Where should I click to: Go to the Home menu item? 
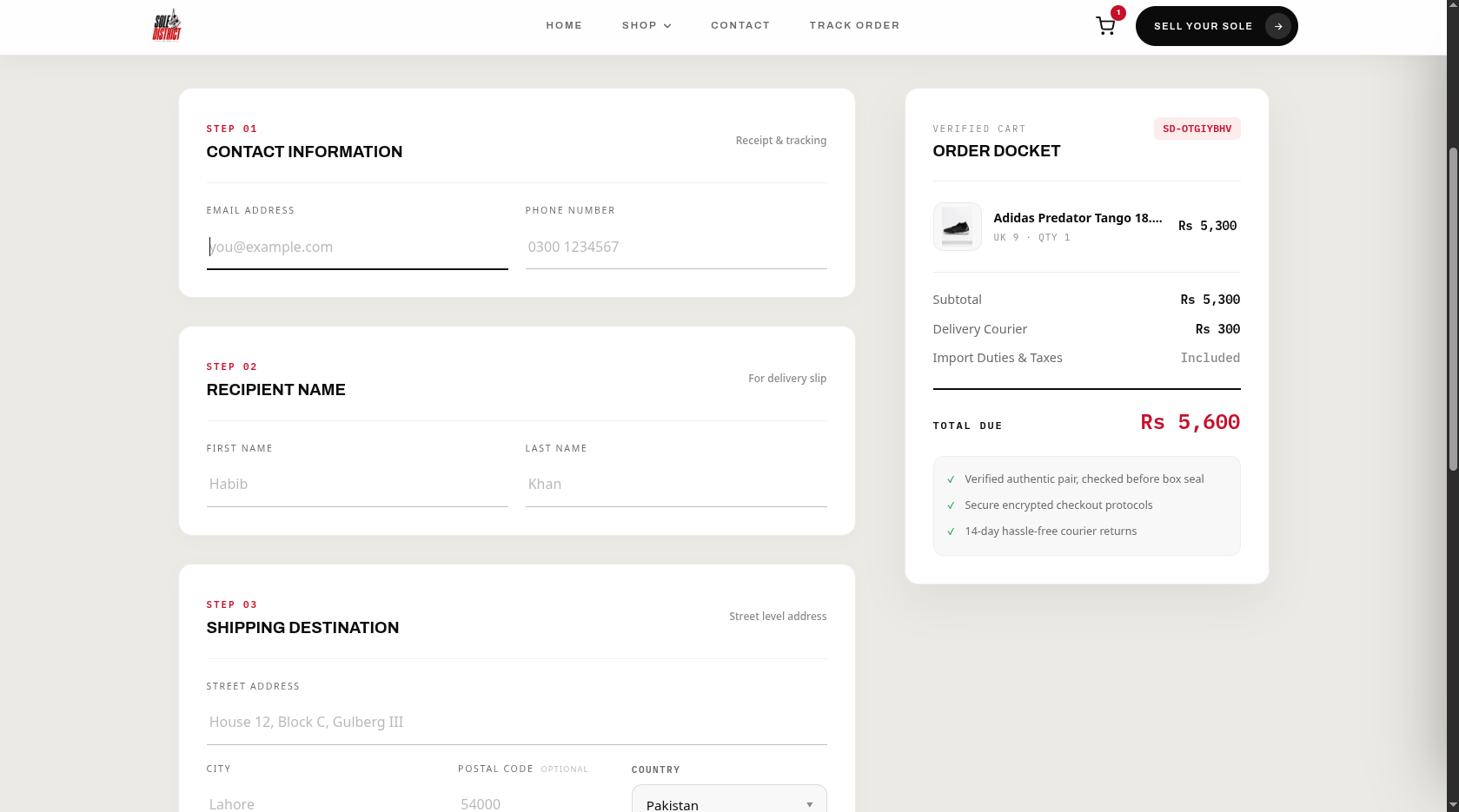click(x=564, y=25)
